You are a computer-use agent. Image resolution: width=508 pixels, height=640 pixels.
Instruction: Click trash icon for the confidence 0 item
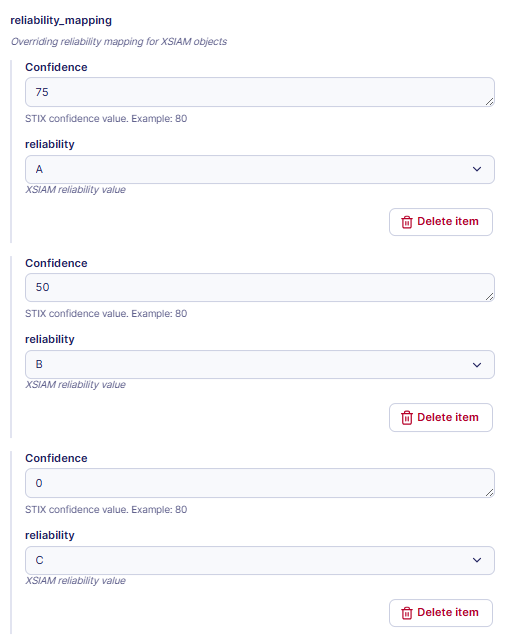click(406, 613)
